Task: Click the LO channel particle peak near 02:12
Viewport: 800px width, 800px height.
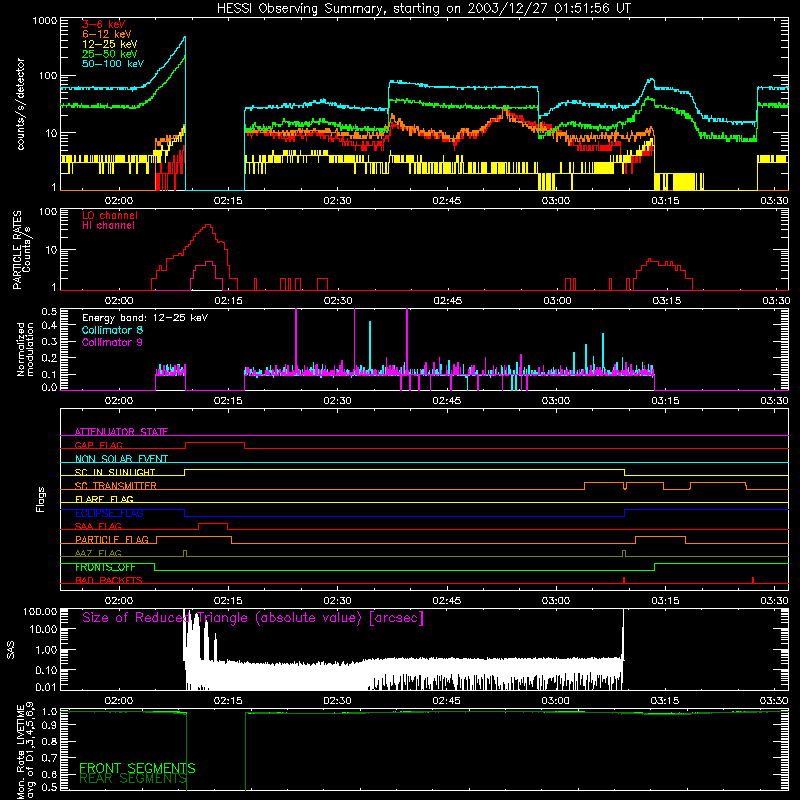Action: click(208, 225)
